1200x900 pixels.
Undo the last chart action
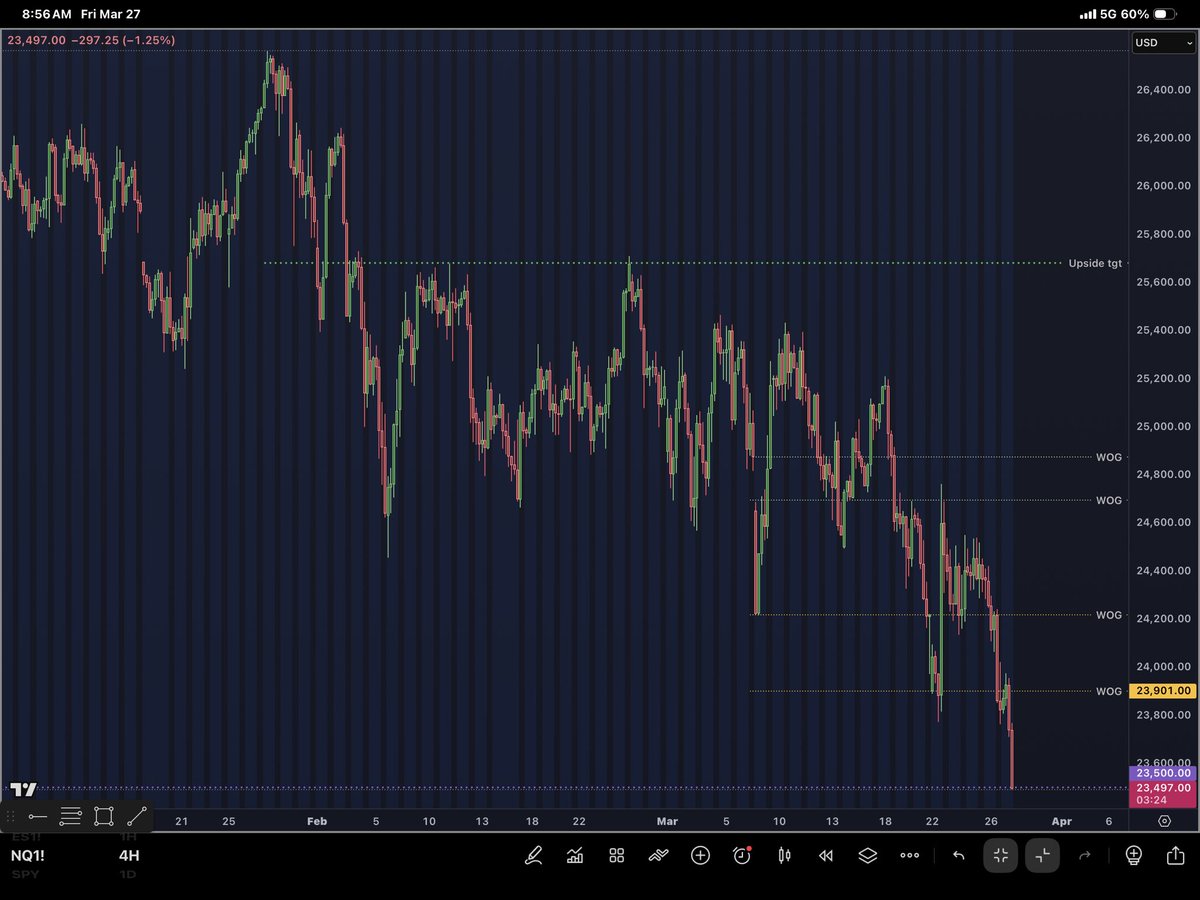click(956, 856)
